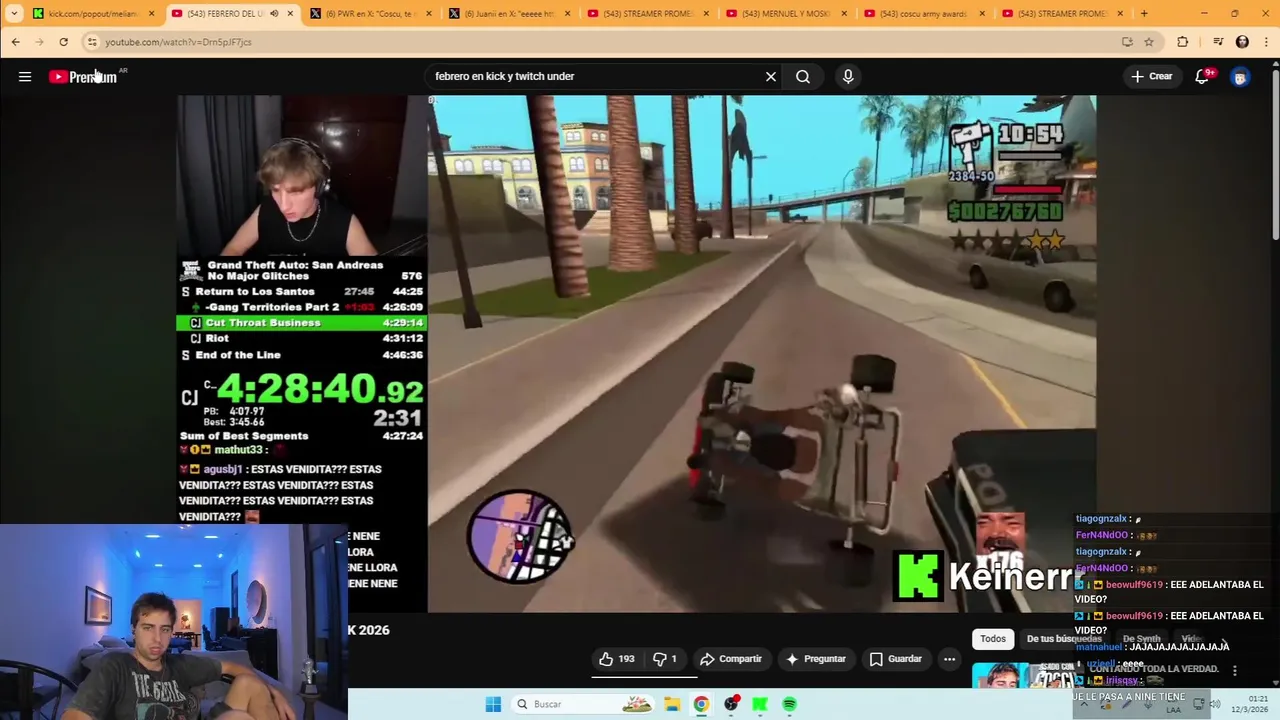Open the YouTube account avatar menu
The image size is (1280, 720).
tap(1240, 77)
